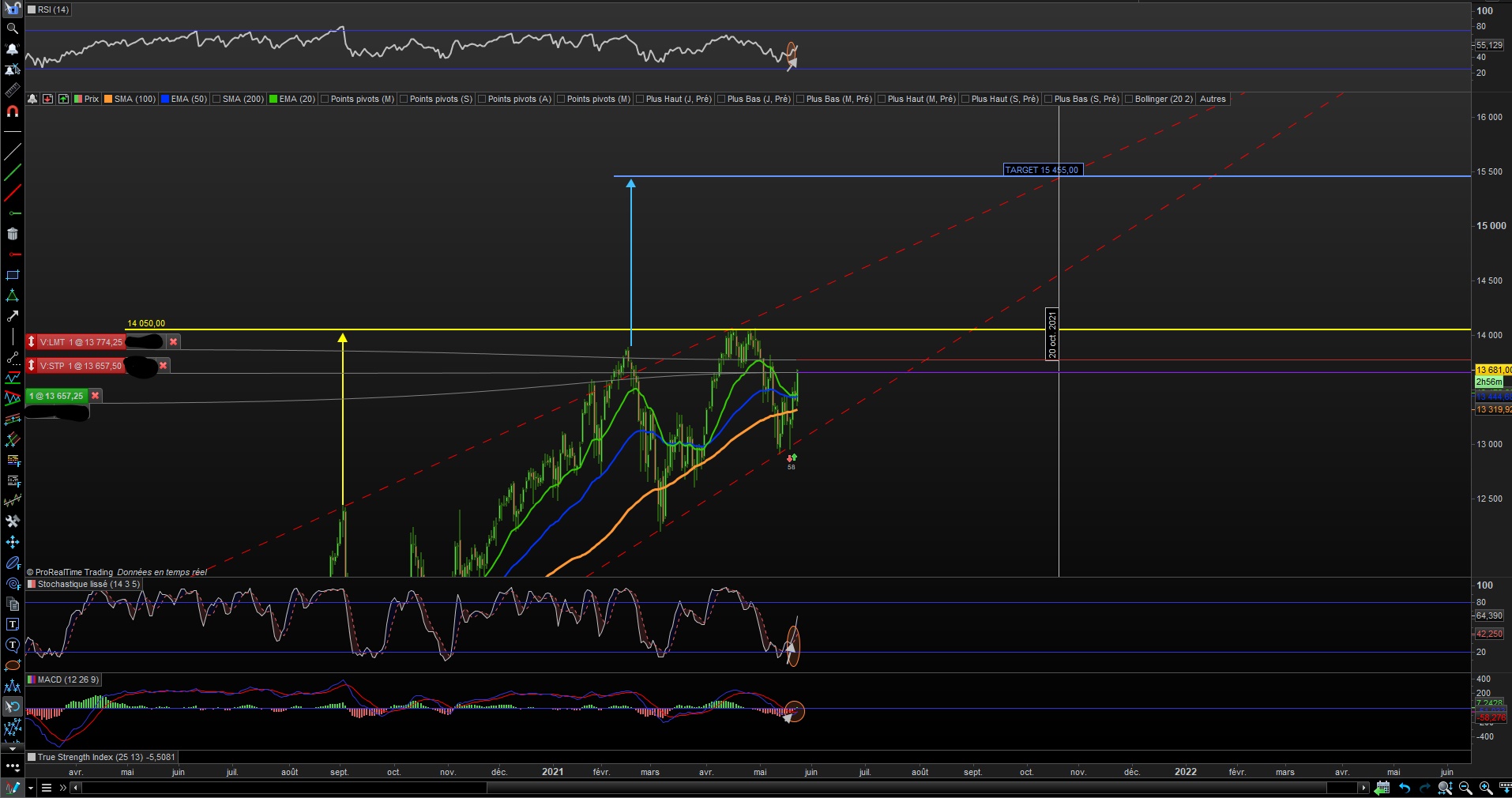This screenshot has width=1512, height=798.
Task: Click the undo cursor tool in left toolbar
Action: tap(12, 706)
